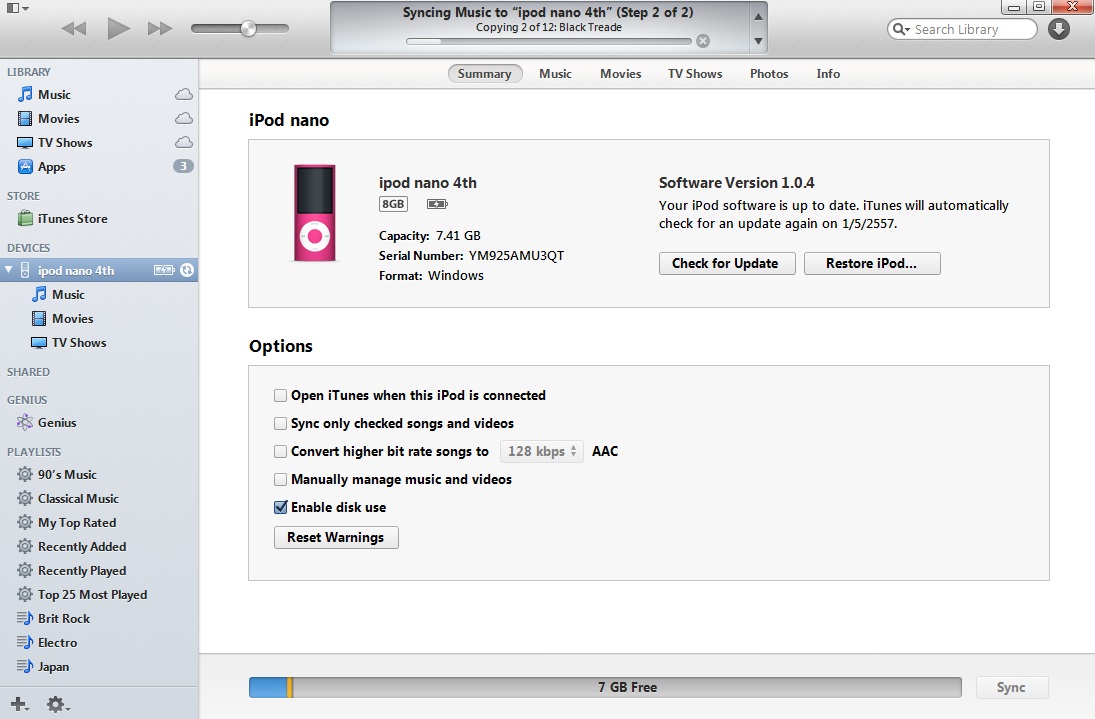Open the My Top Rated playlist

point(77,522)
